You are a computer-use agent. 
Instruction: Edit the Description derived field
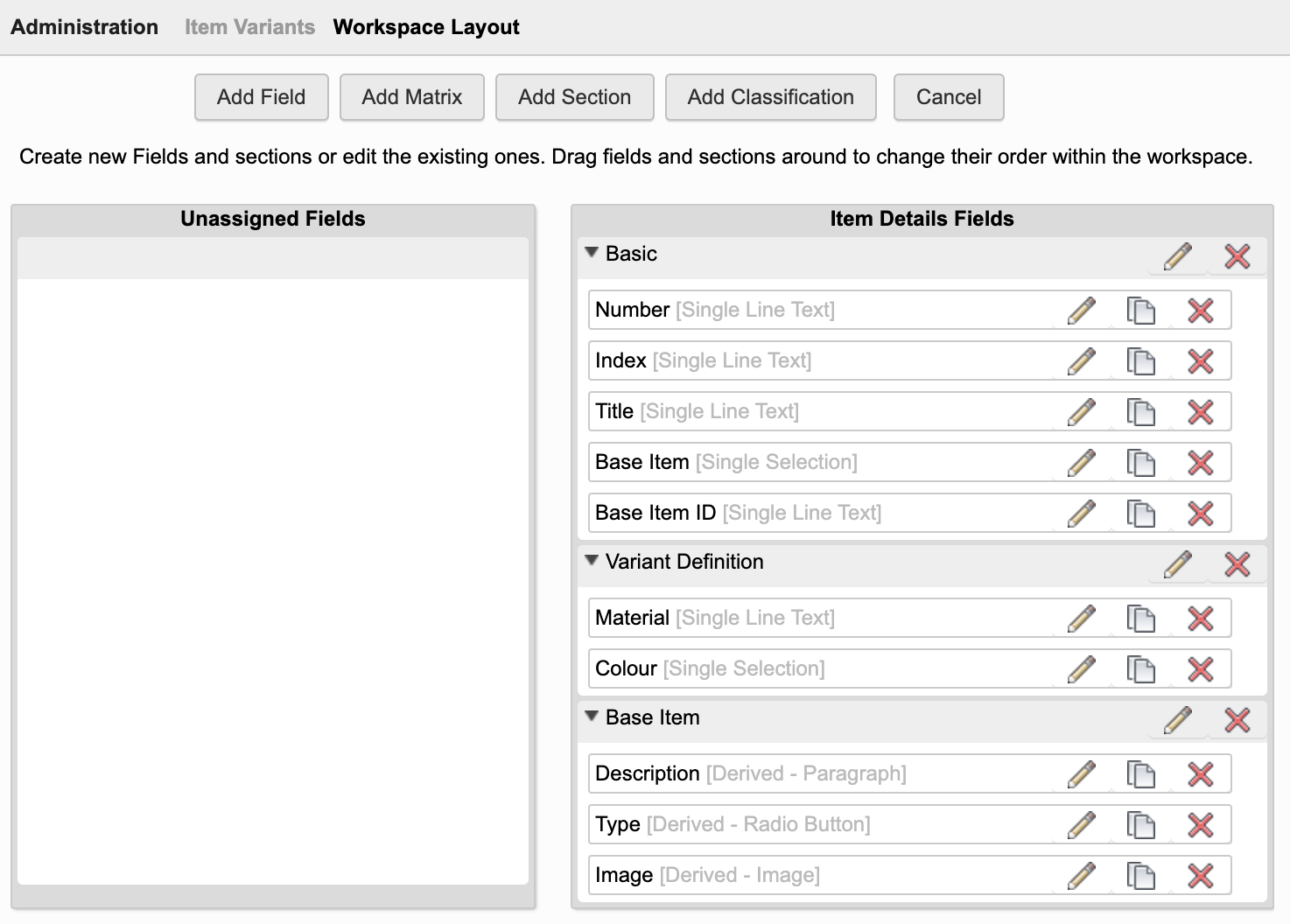tap(1082, 774)
